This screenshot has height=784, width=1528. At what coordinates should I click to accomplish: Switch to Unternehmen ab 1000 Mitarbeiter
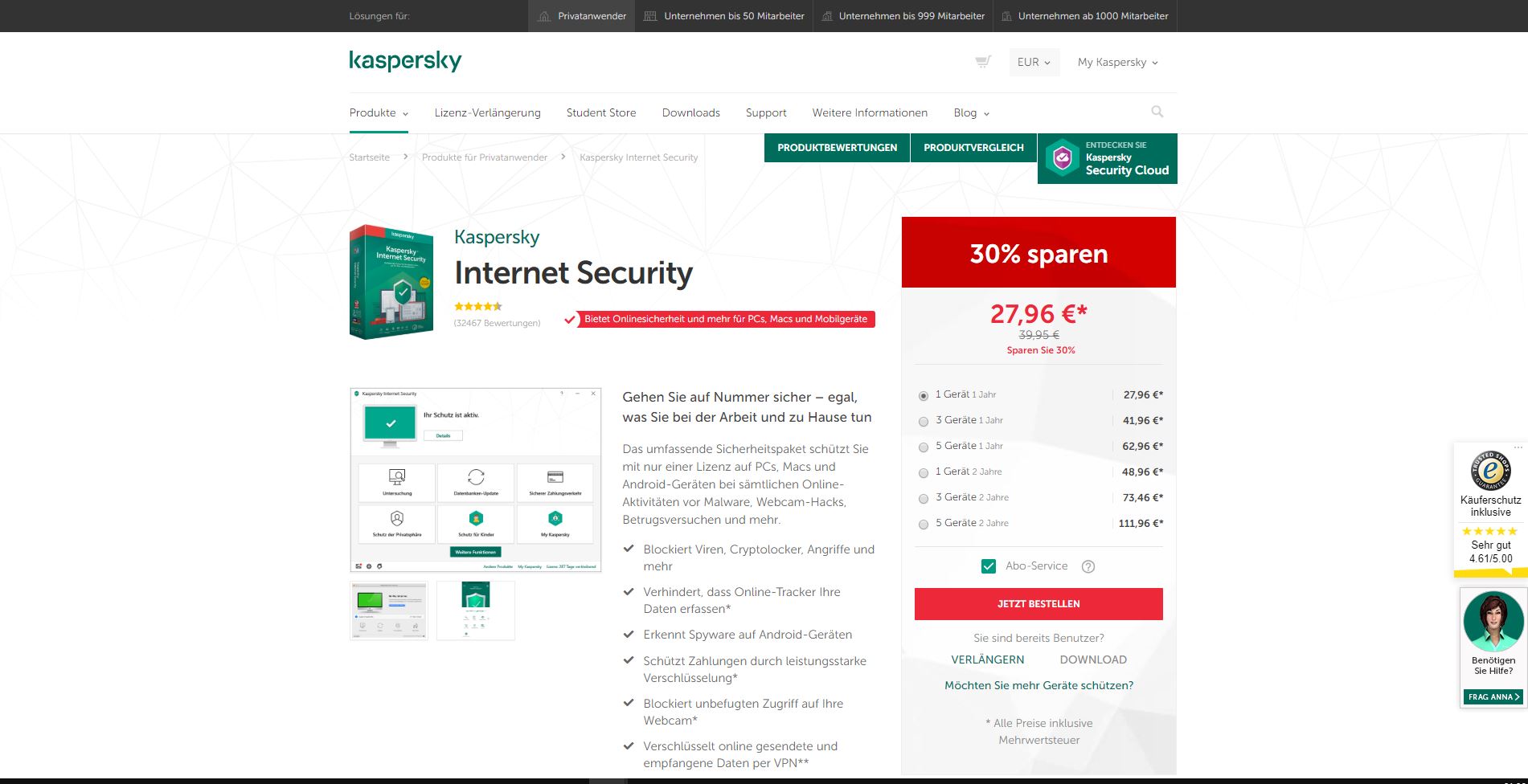(1085, 16)
